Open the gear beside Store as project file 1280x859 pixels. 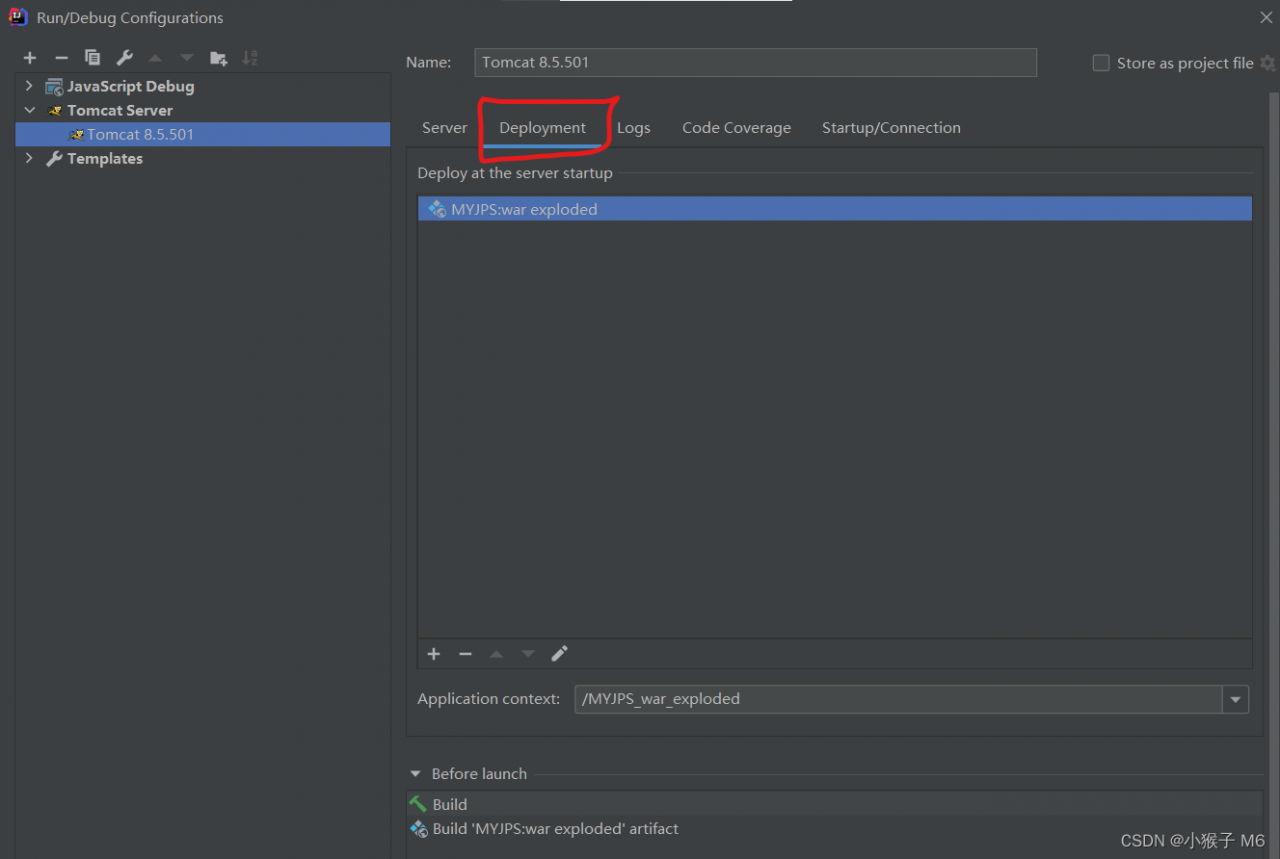[1268, 63]
